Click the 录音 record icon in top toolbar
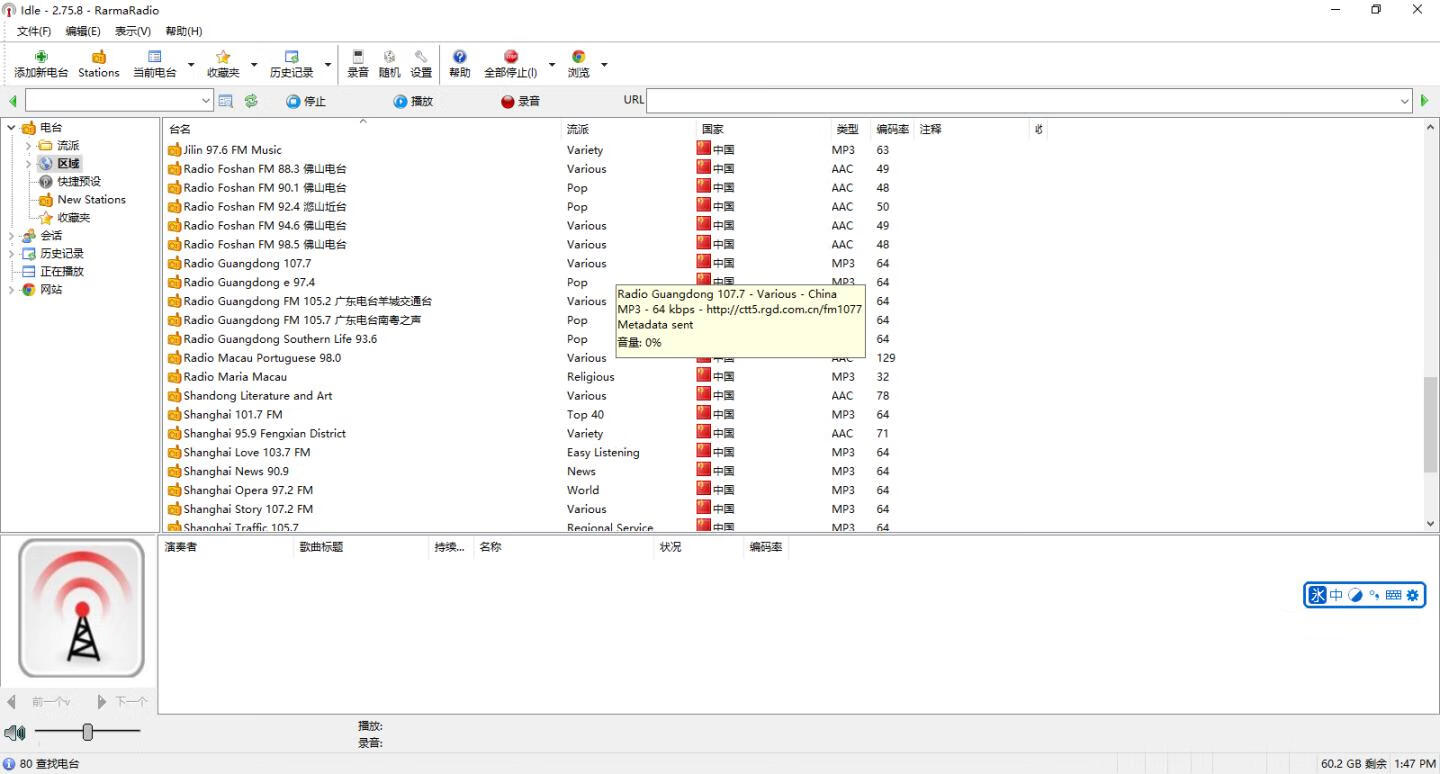Image resolution: width=1440 pixels, height=774 pixels. (x=358, y=57)
